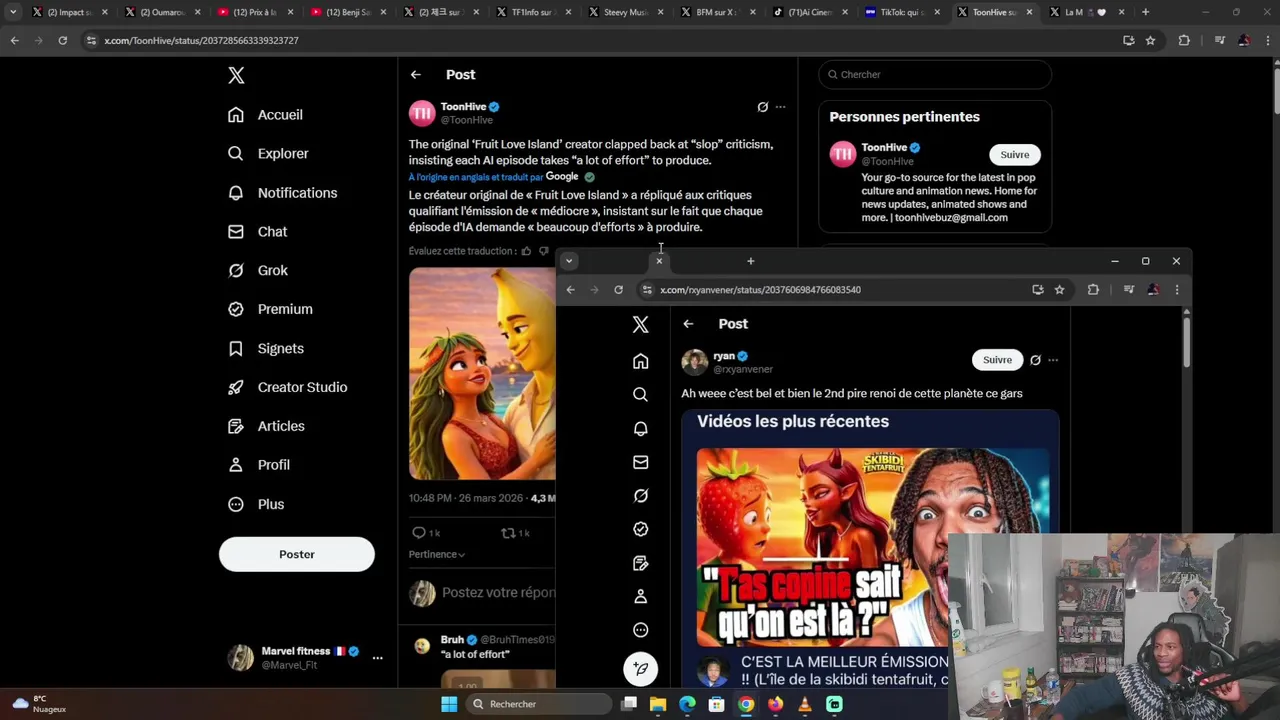1280x720 pixels.
Task: Click the Poster button
Action: coord(297,554)
